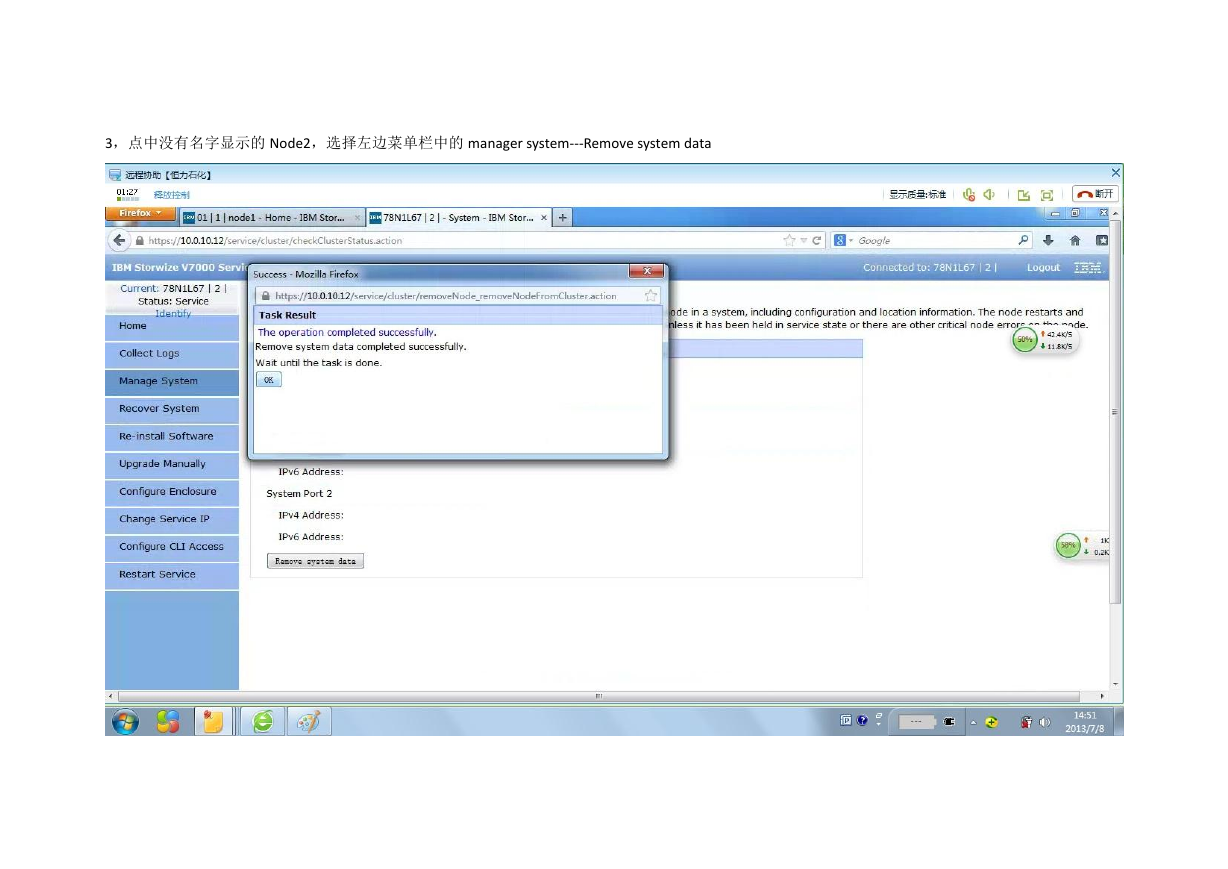
Task: Open the Firefox menu dropdown button
Action: point(141,213)
